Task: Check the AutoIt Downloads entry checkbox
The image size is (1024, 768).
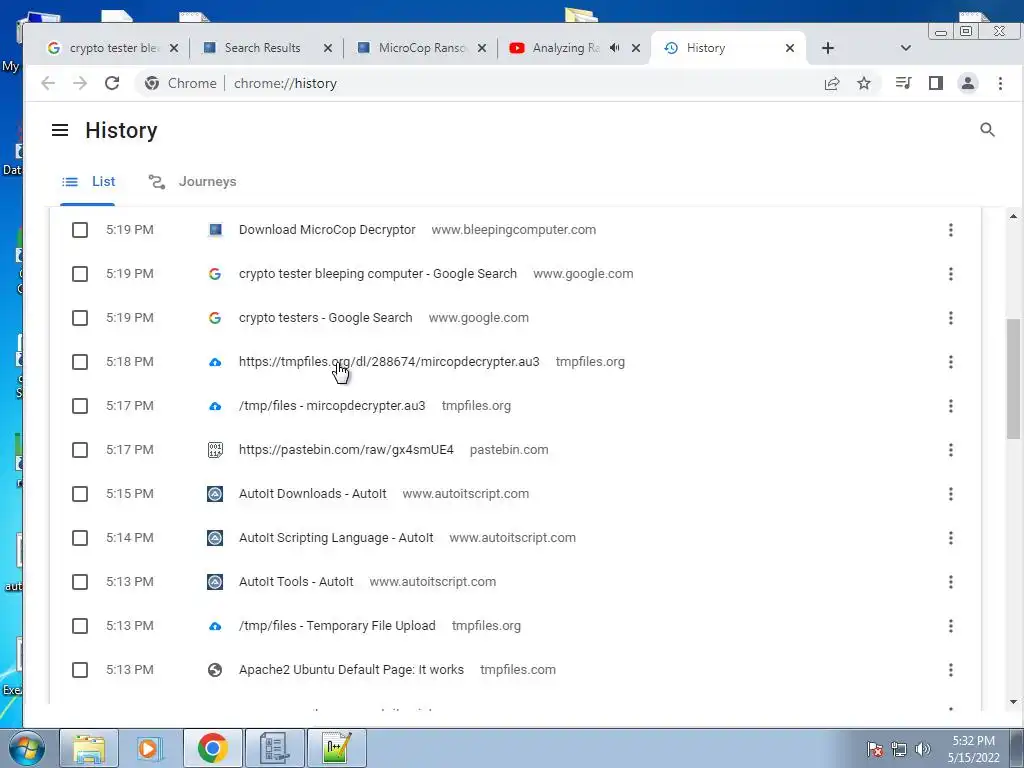Action: (x=80, y=494)
